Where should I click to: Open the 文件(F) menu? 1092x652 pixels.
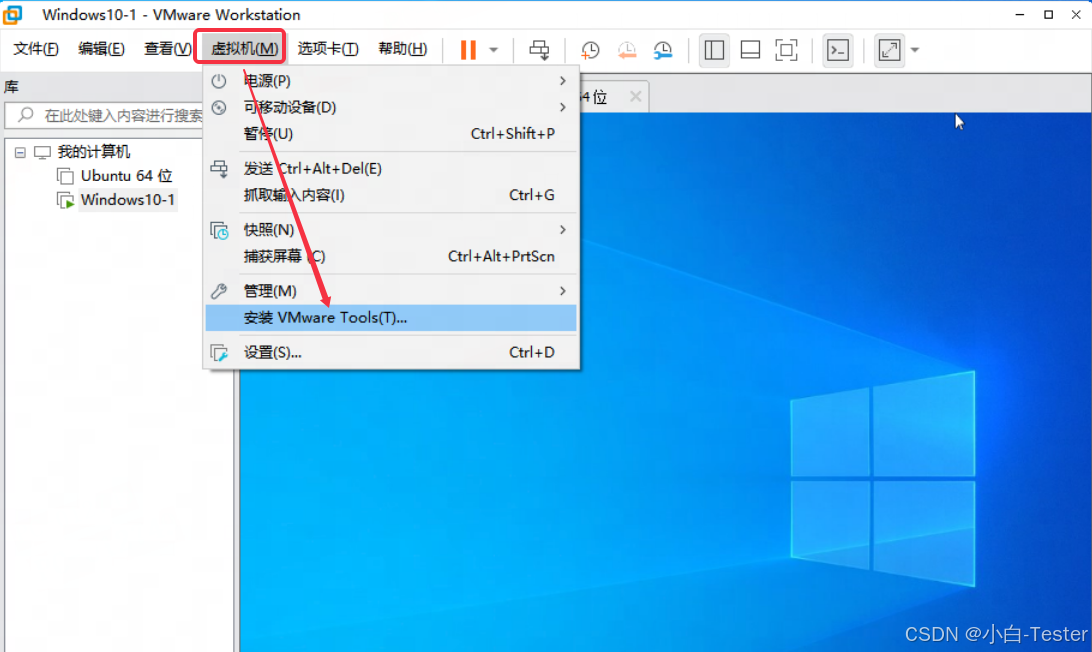coord(36,49)
